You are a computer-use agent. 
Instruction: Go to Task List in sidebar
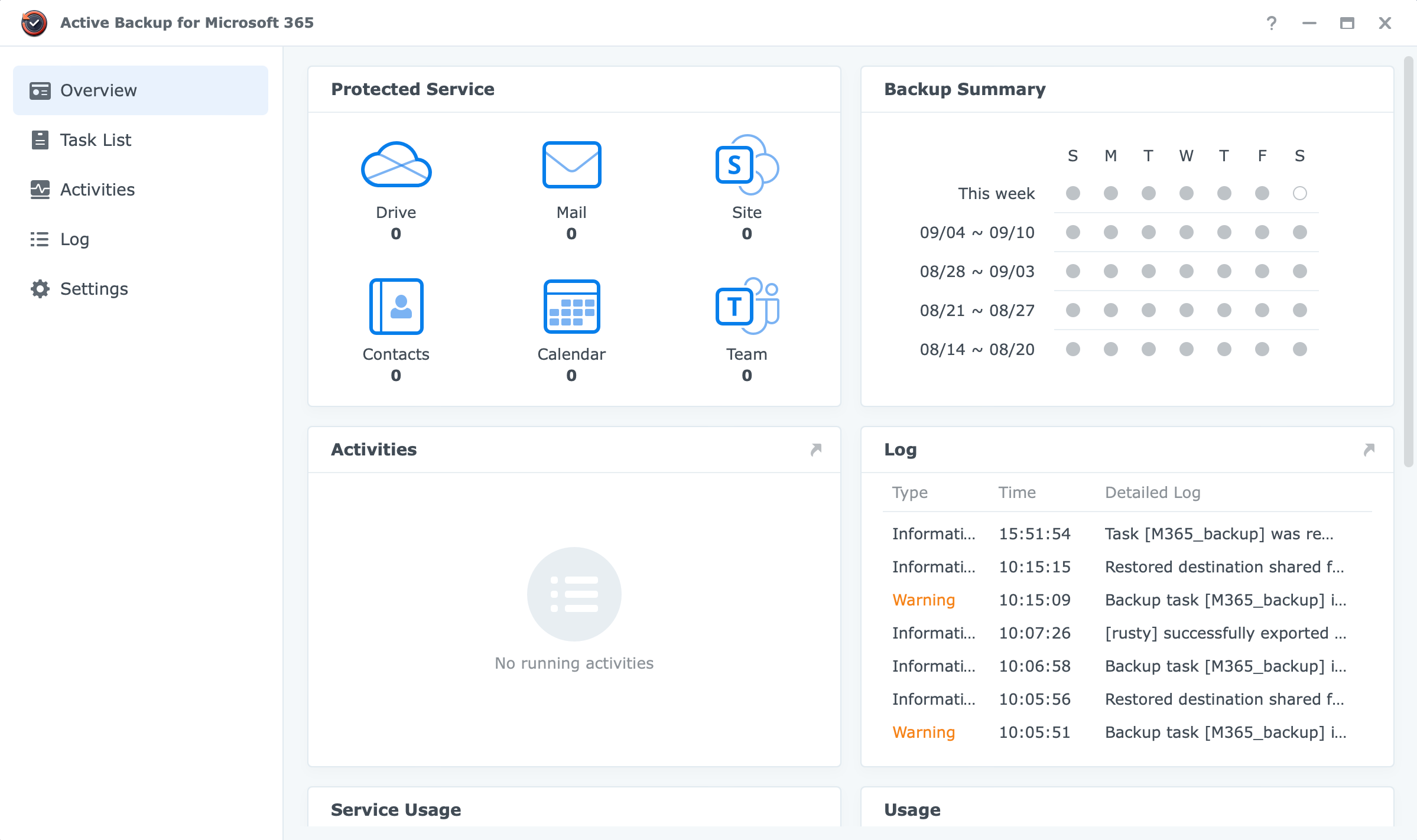[141, 140]
